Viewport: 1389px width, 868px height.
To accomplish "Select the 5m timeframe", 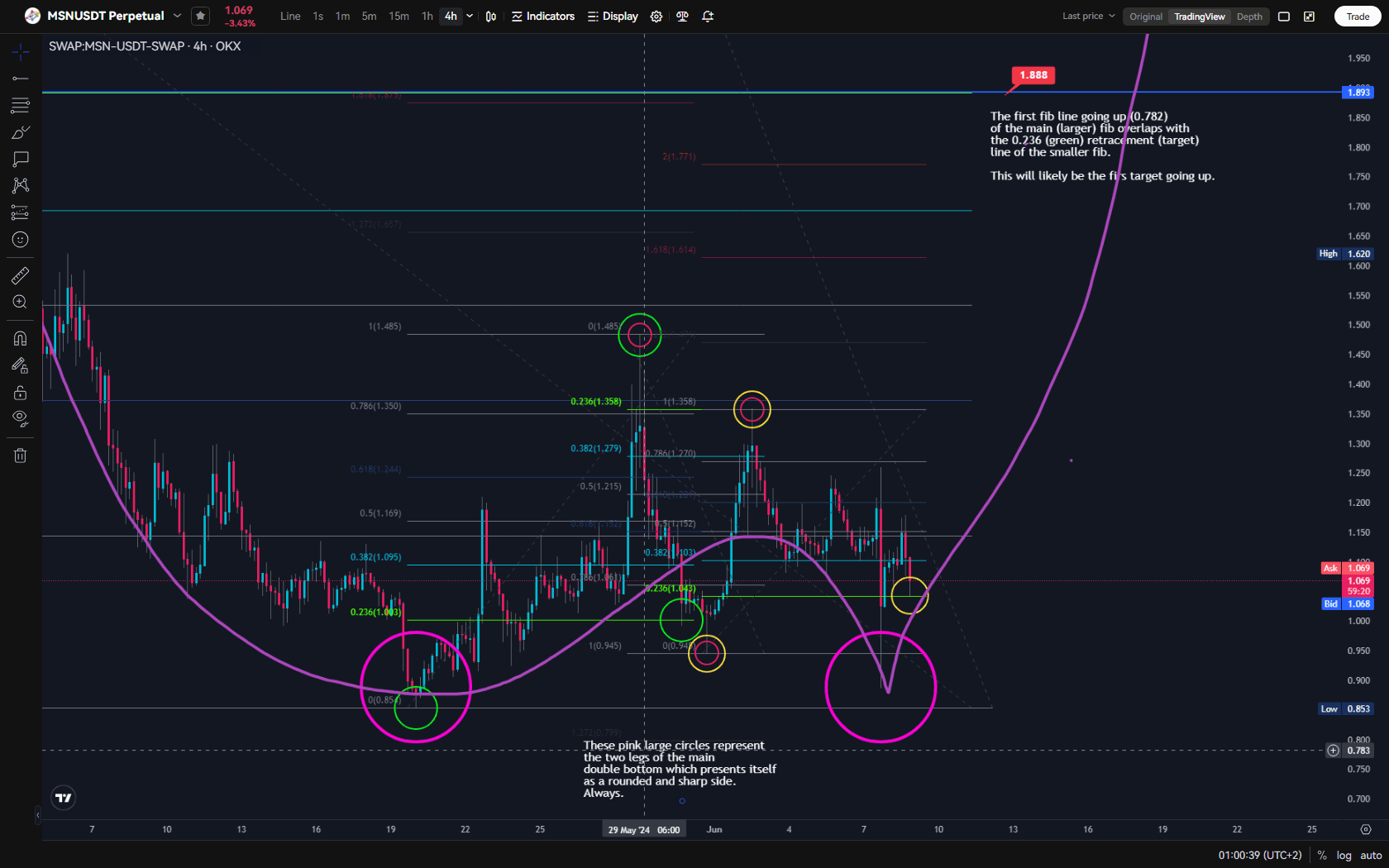I will 370,17.
